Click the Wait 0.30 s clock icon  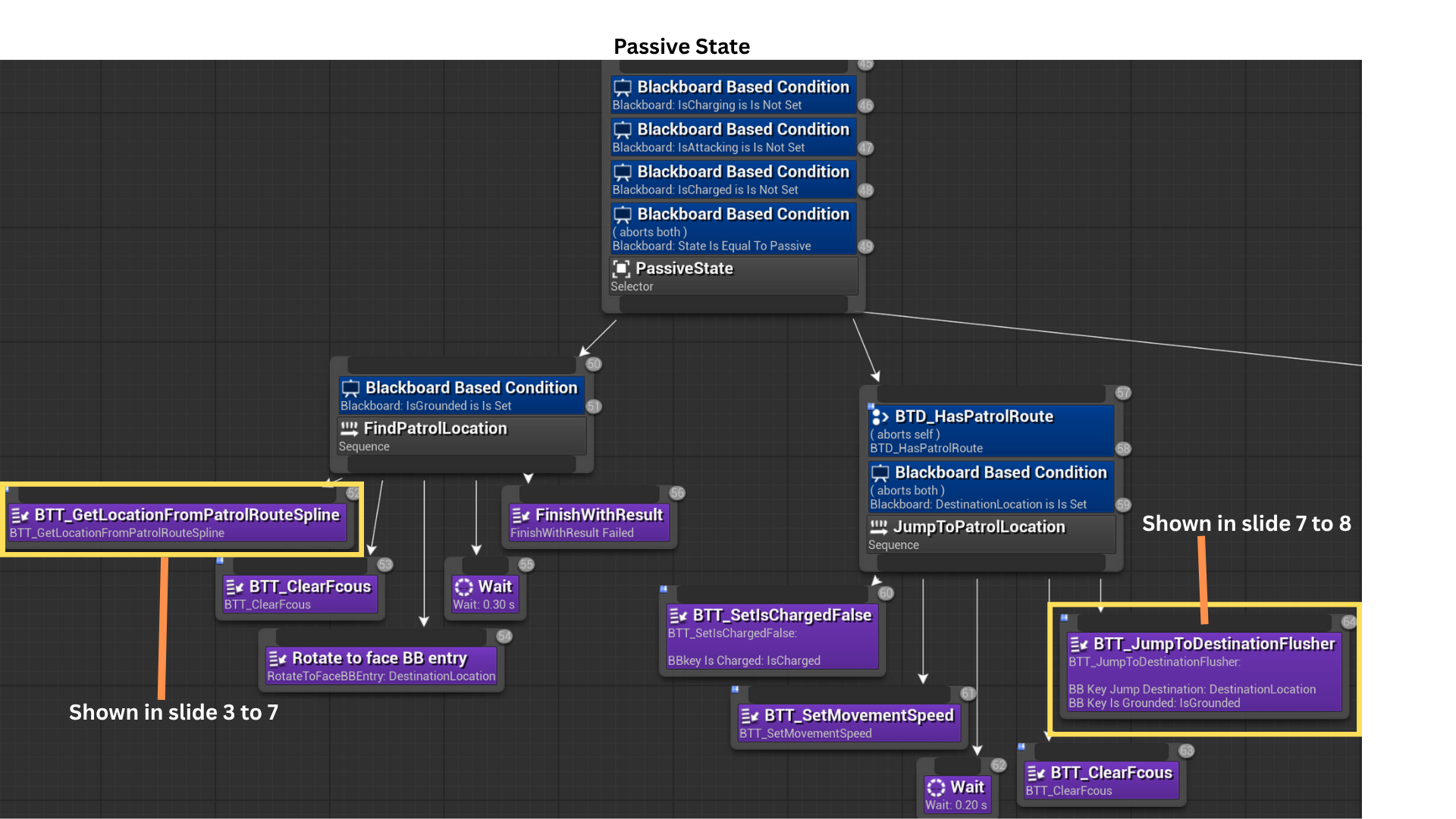pos(463,587)
